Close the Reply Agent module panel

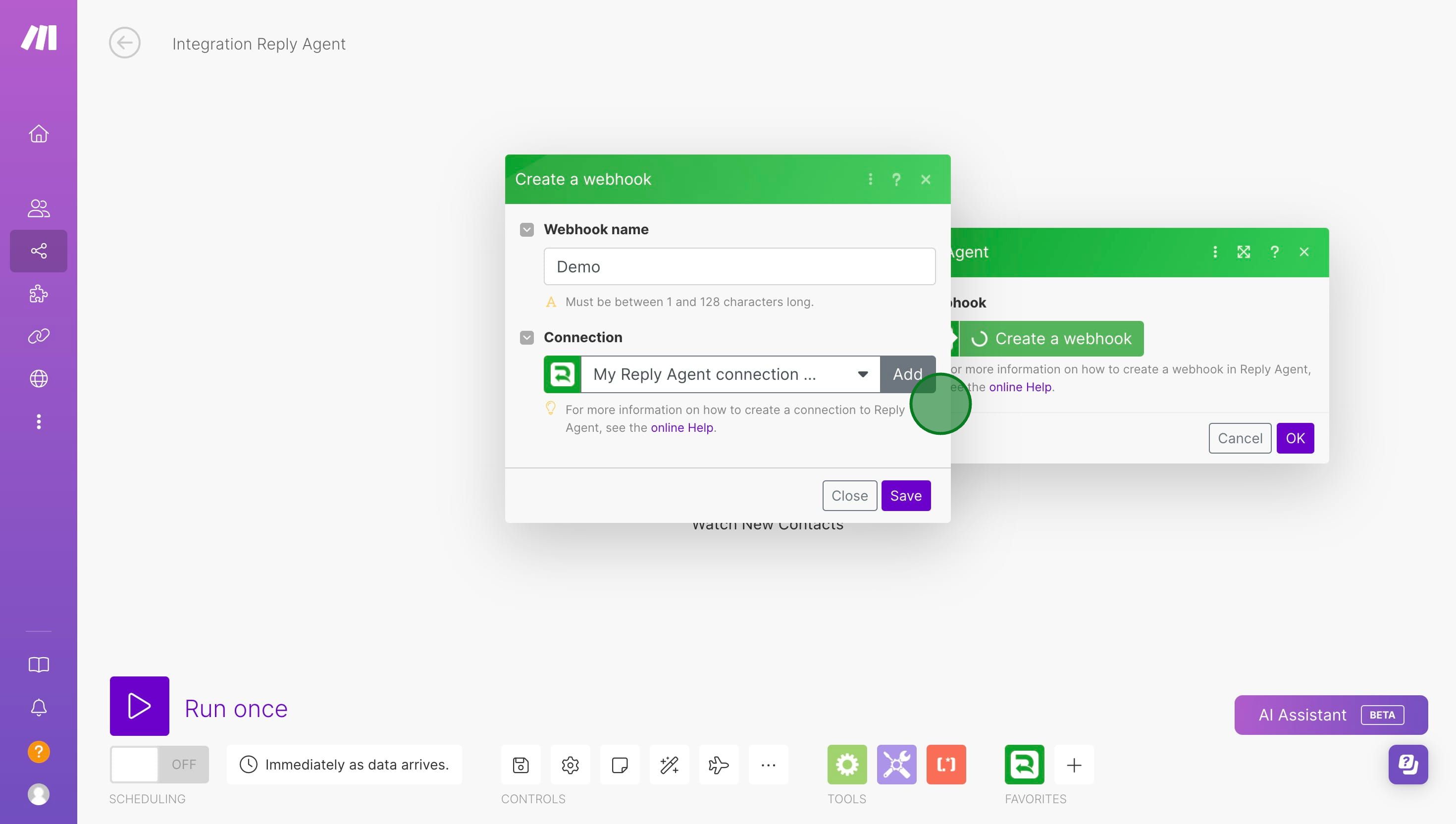1304,252
